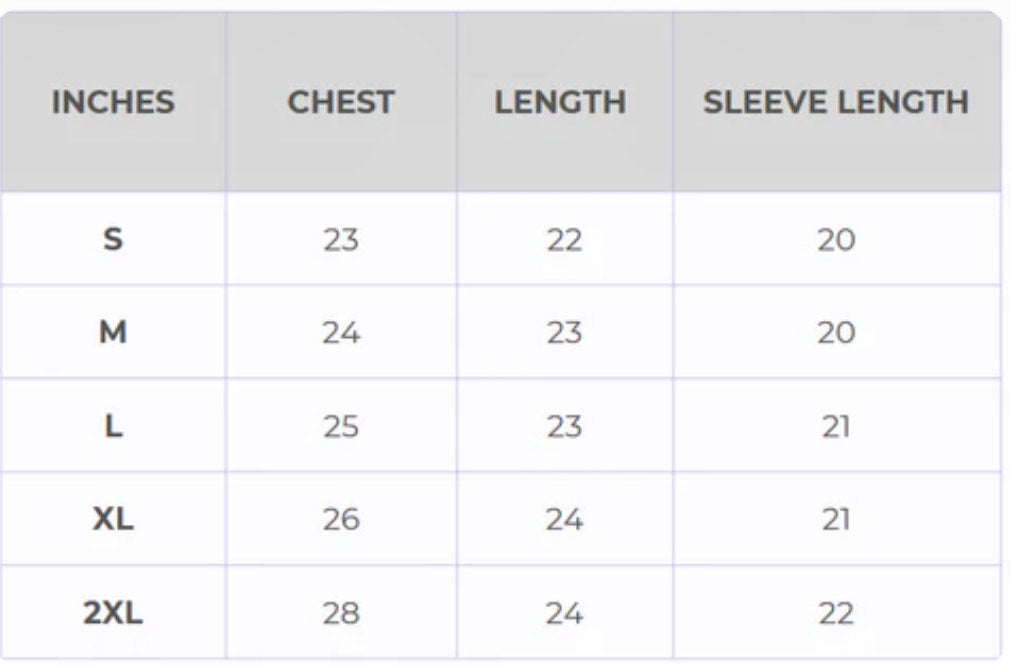Select the M size row label
Image resolution: width=1011 pixels, height=667 pixels.
pos(113,333)
